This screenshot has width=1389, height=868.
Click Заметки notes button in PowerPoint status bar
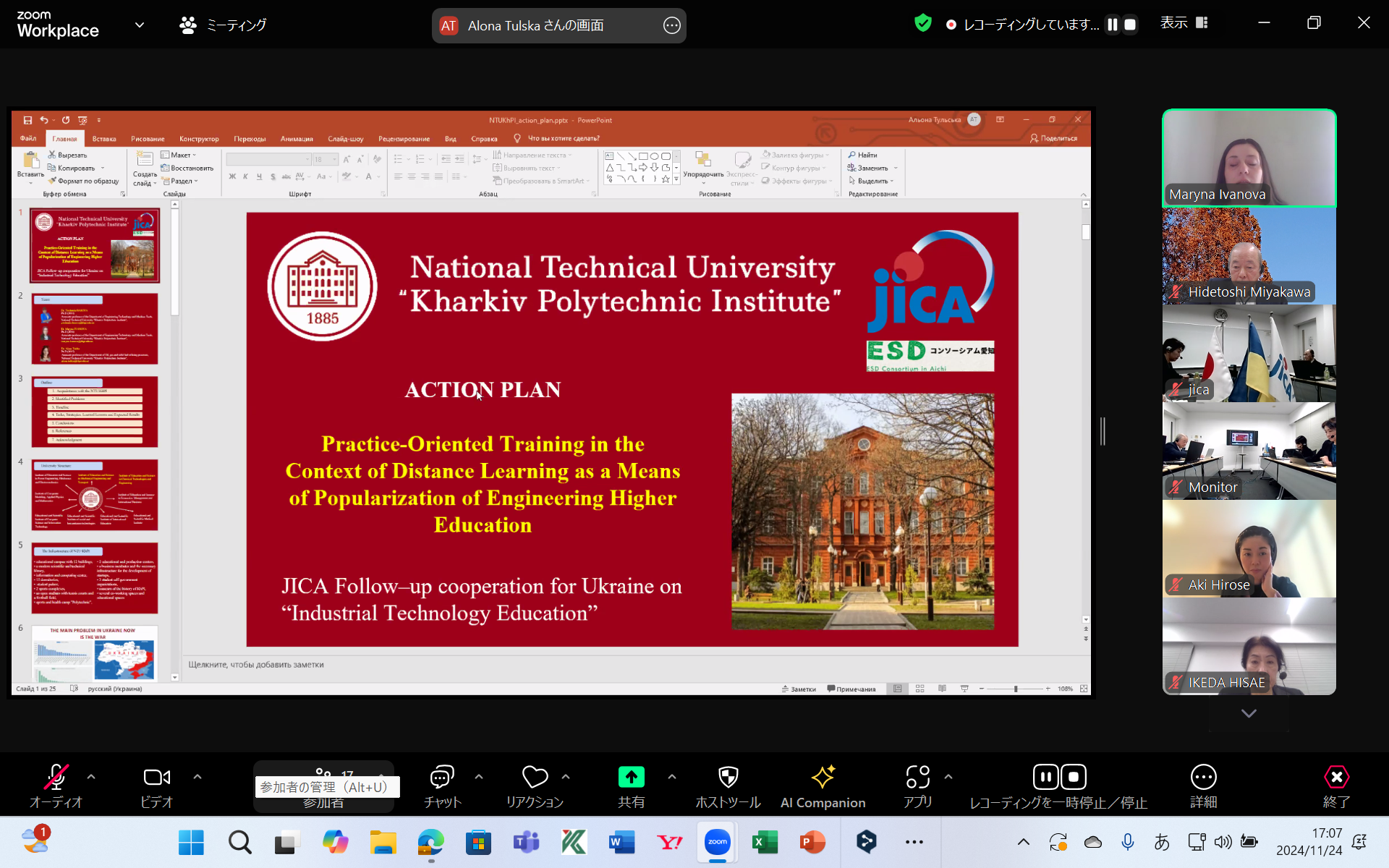[799, 689]
